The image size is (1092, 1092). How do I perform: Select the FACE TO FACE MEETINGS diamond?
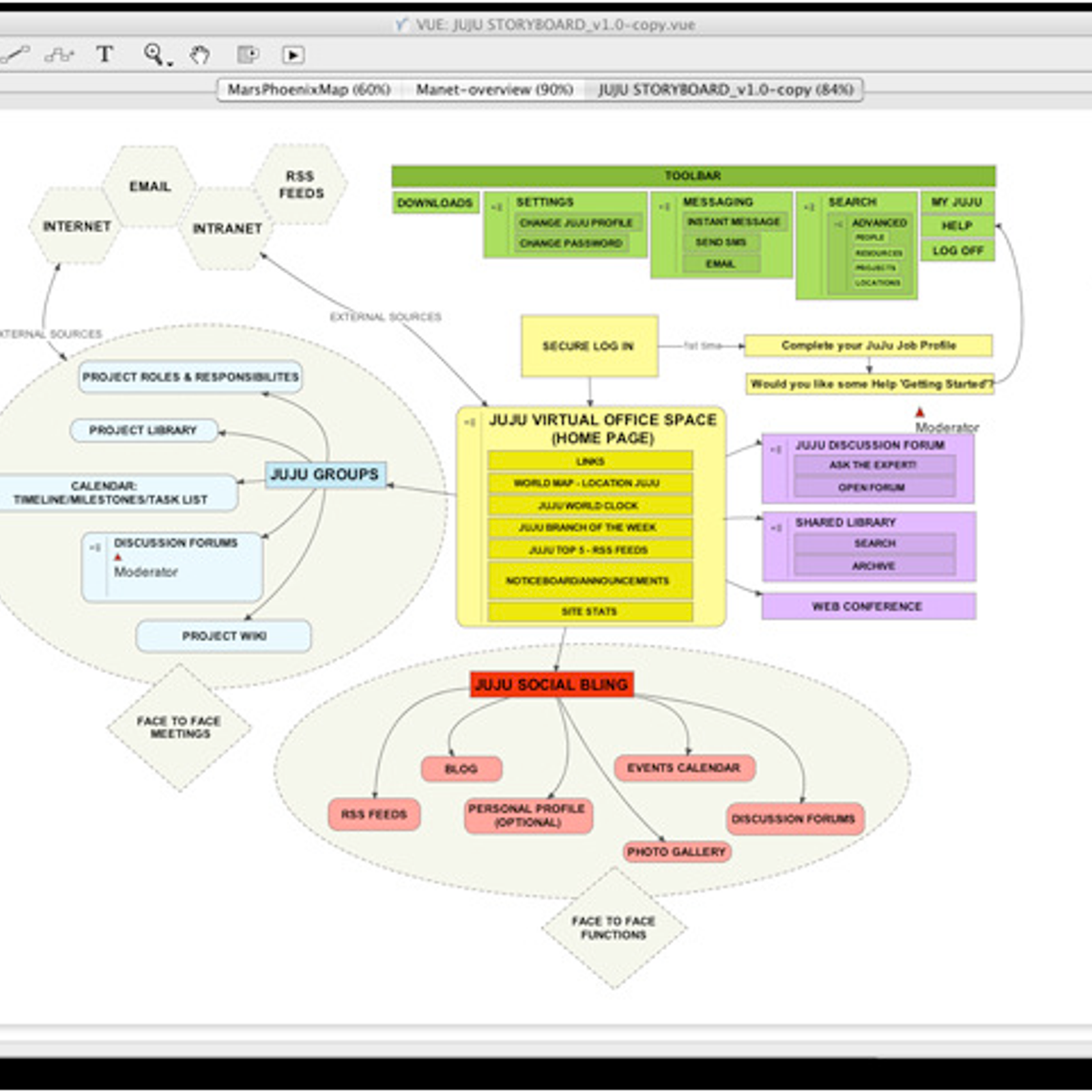(x=179, y=728)
